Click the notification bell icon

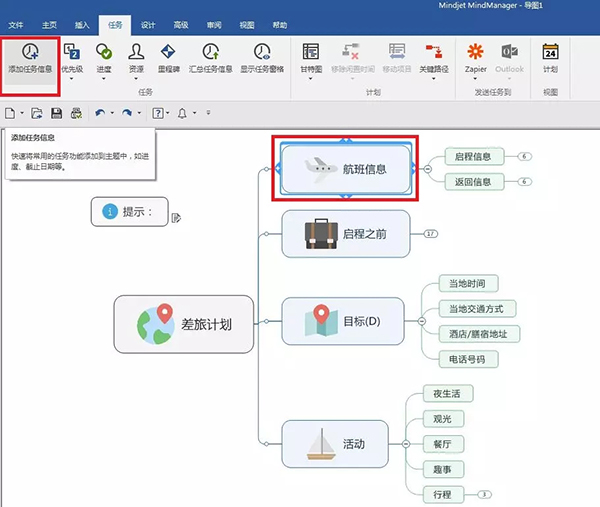[183, 113]
